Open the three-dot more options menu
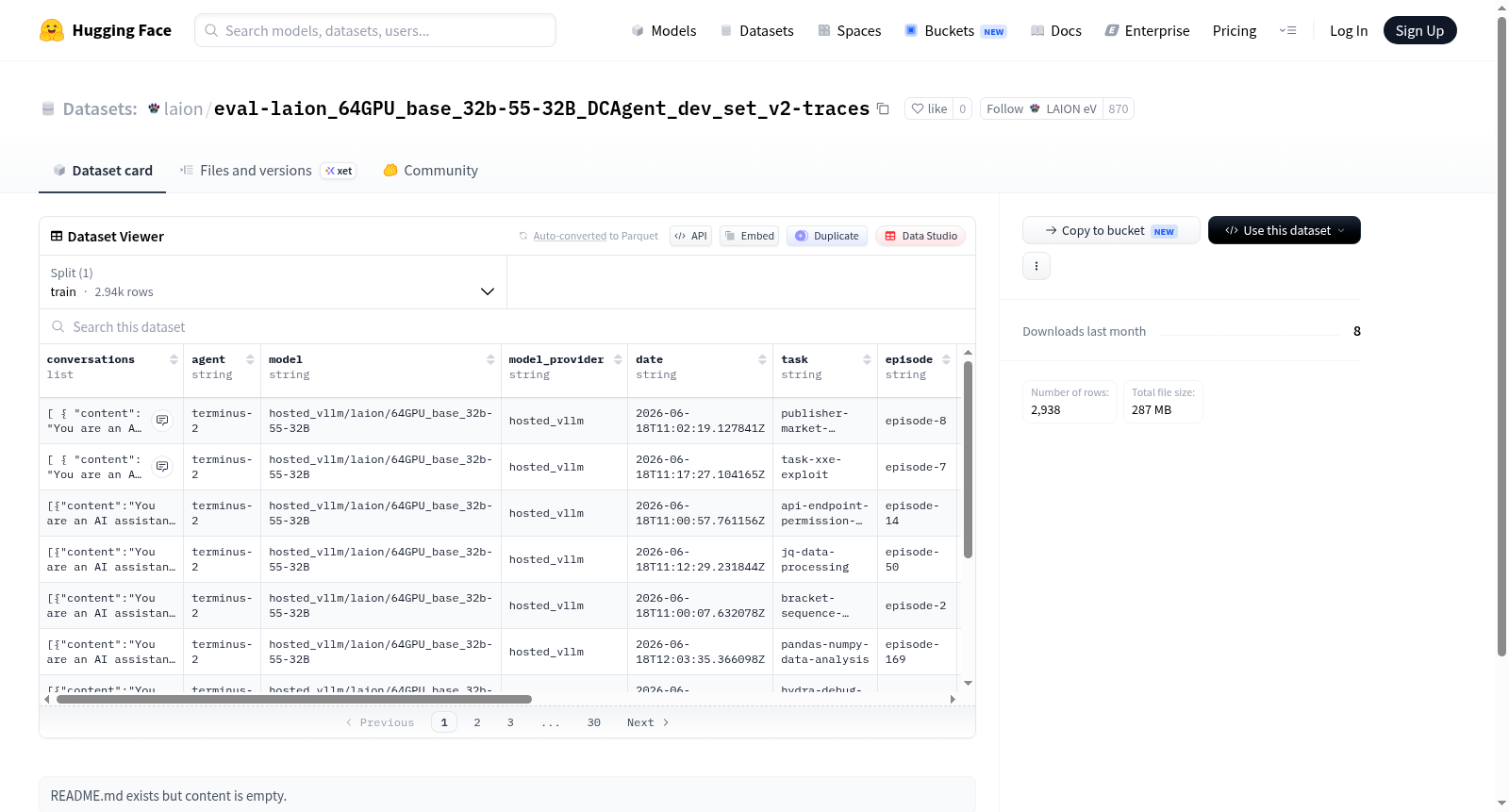The image size is (1509, 812). [x=1036, y=266]
